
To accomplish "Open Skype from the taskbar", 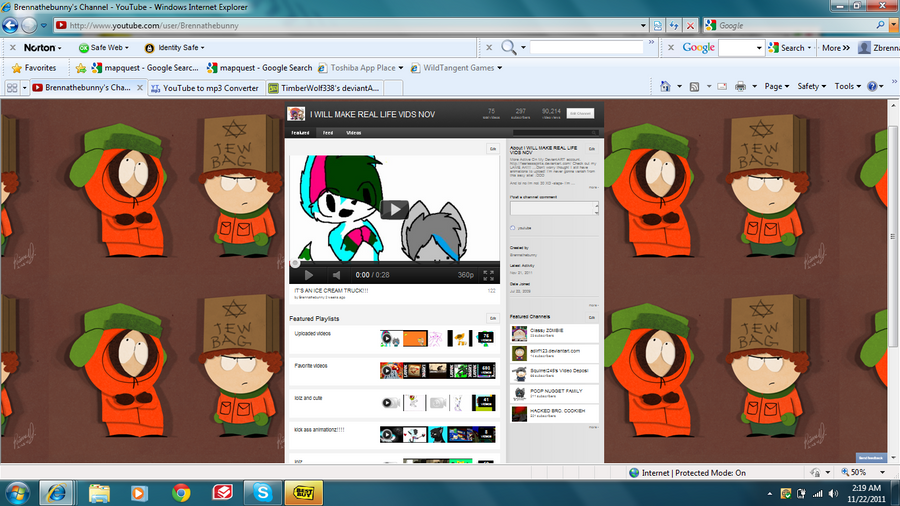I will coord(262,493).
